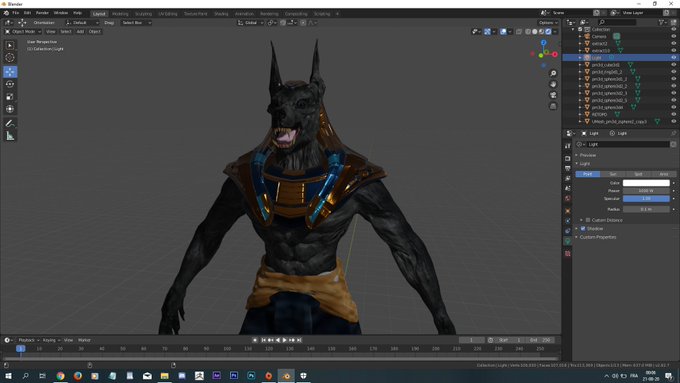Image resolution: width=680 pixels, height=383 pixels.
Task: Switch to rendered viewport shading
Action: (549, 32)
